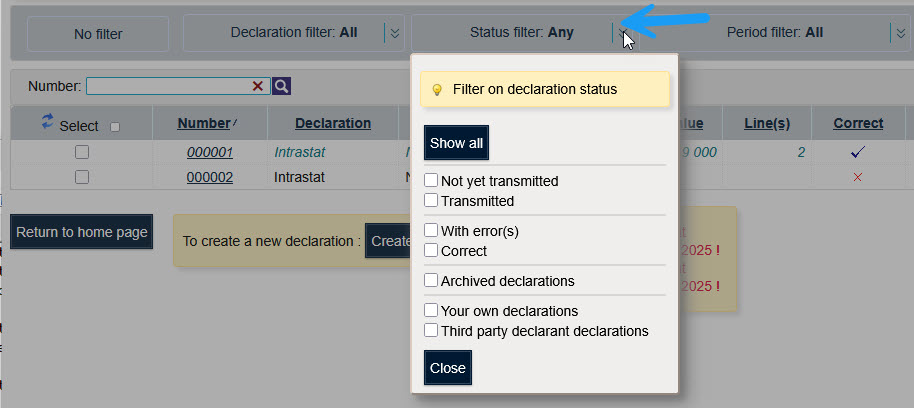Click the lightbulb hint icon in the filter popup
914x408 pixels.
tap(437, 90)
